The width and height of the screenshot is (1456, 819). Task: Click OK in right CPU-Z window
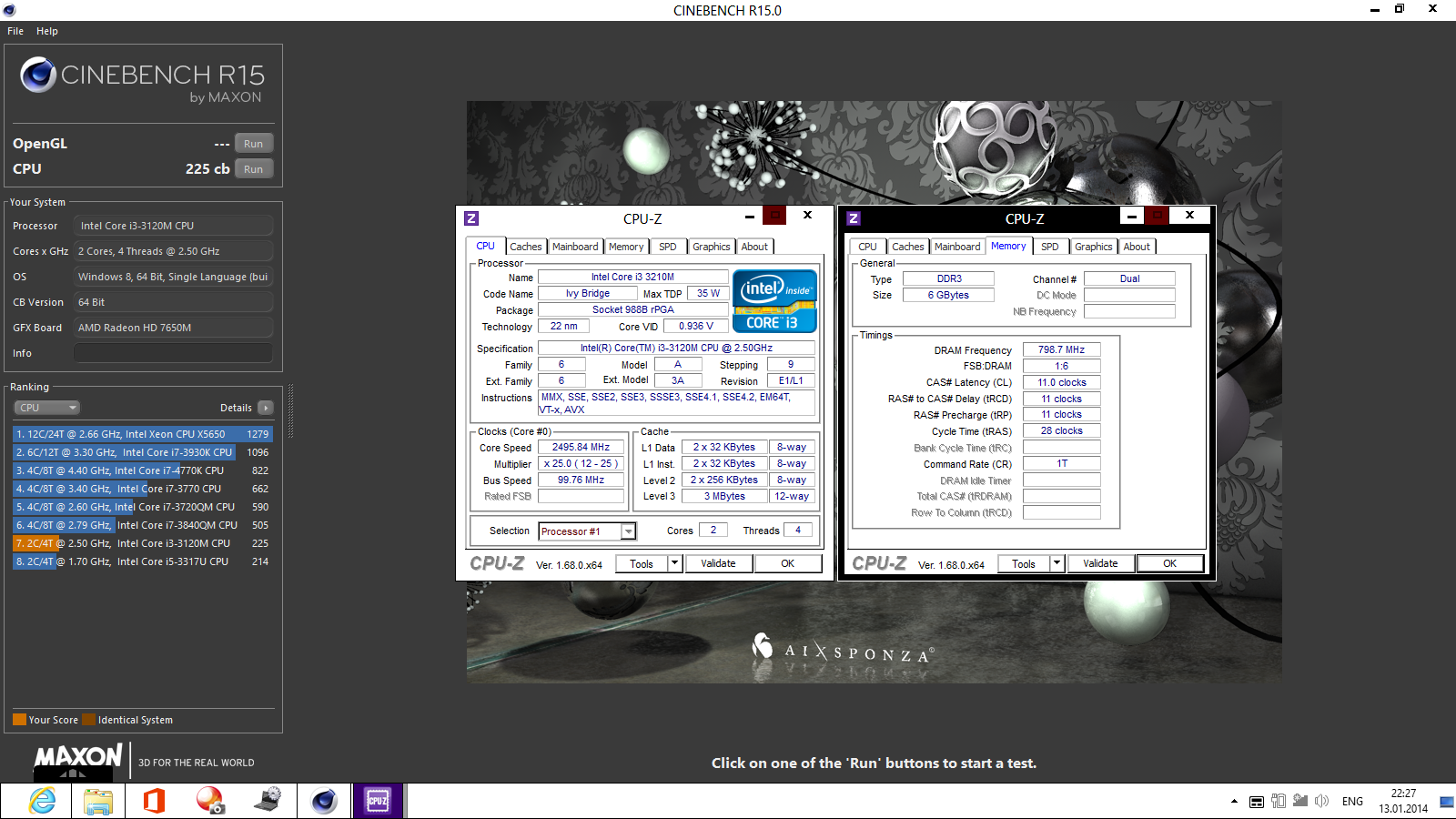click(1170, 563)
